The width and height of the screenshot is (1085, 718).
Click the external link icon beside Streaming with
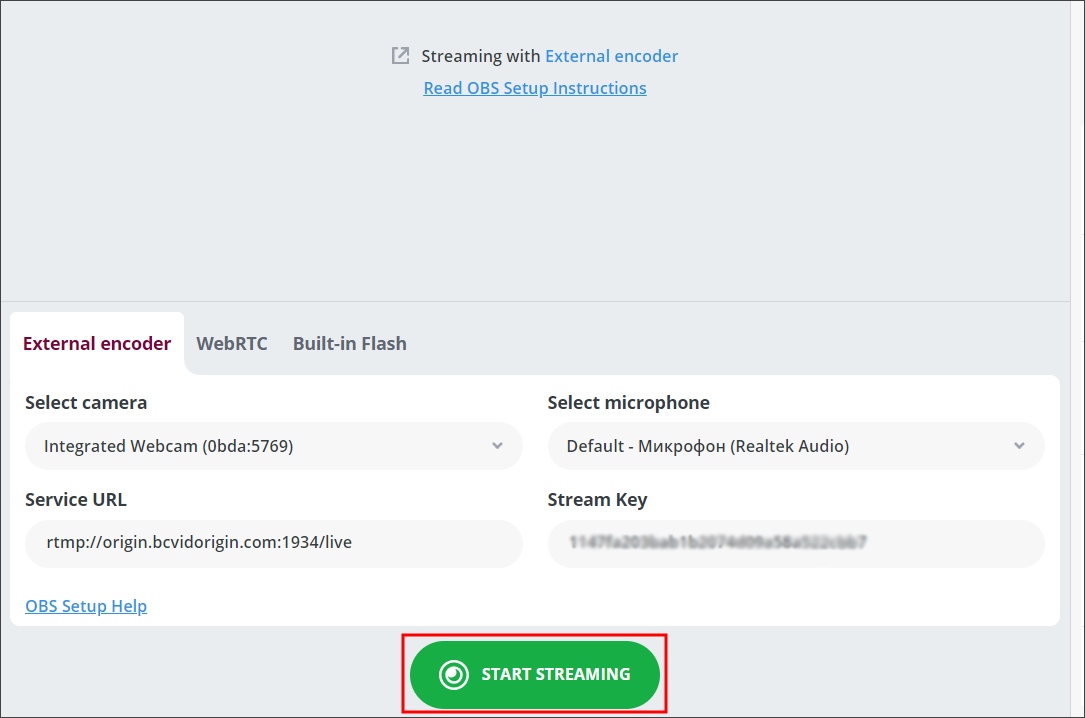[x=400, y=55]
